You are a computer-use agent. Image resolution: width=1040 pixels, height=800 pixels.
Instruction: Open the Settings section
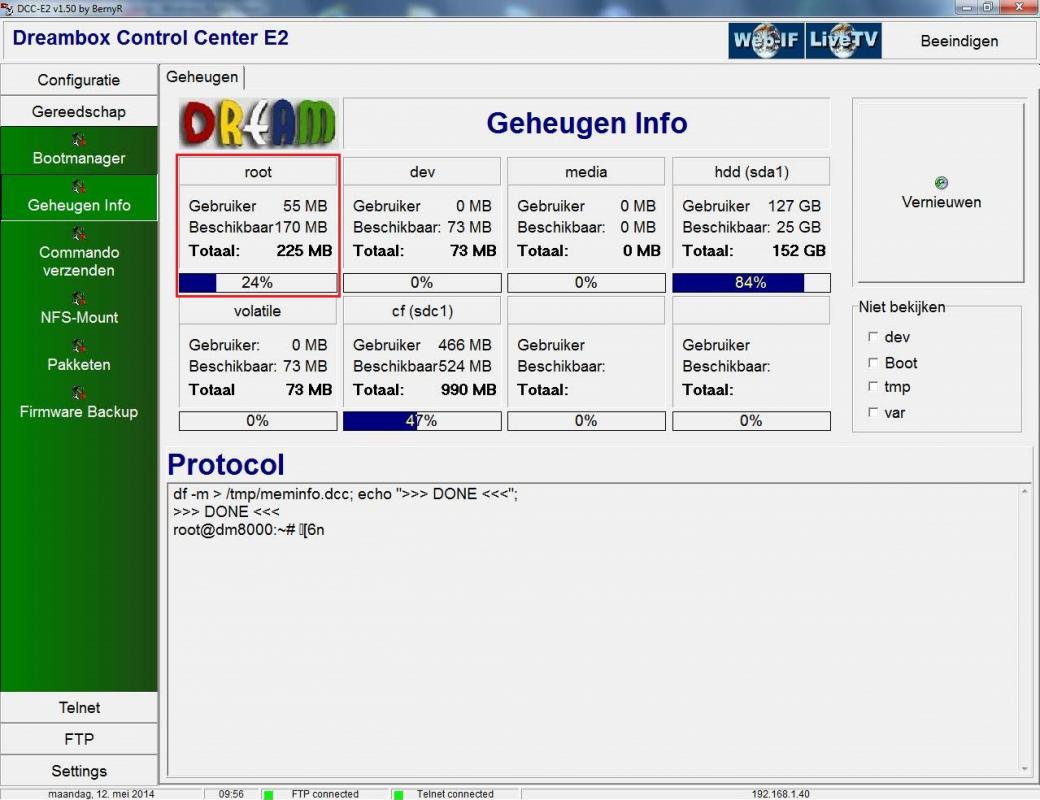(x=79, y=771)
